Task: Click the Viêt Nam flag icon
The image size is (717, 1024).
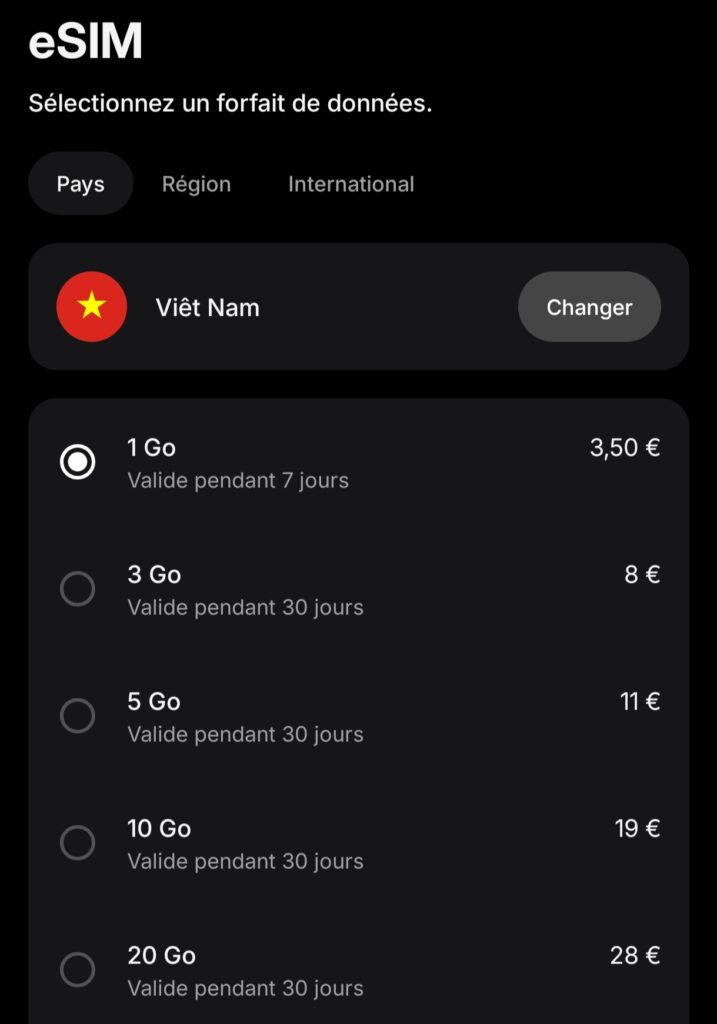Action: click(x=91, y=307)
